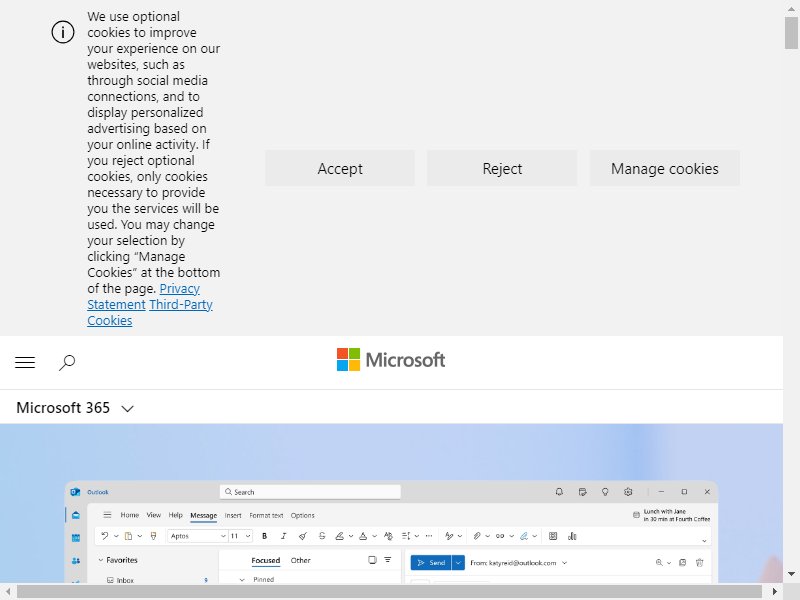
Task: Open the hamburger navigation menu
Action: (x=25, y=362)
